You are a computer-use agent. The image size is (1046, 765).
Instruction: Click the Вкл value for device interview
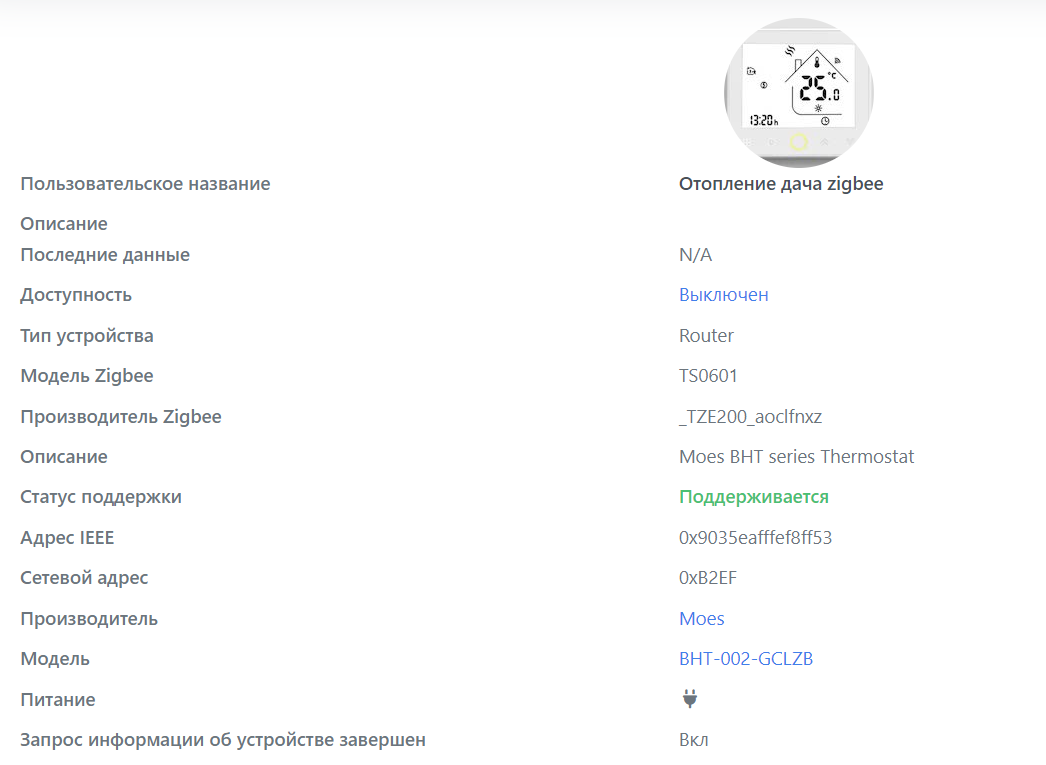tap(694, 739)
